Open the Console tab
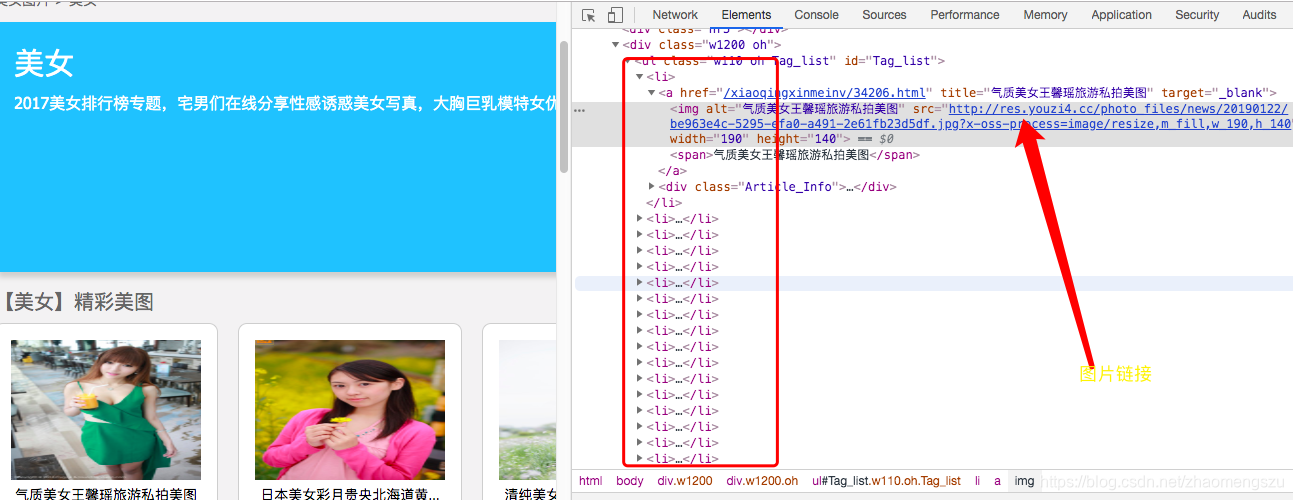This screenshot has height=500, width=1293. (816, 15)
